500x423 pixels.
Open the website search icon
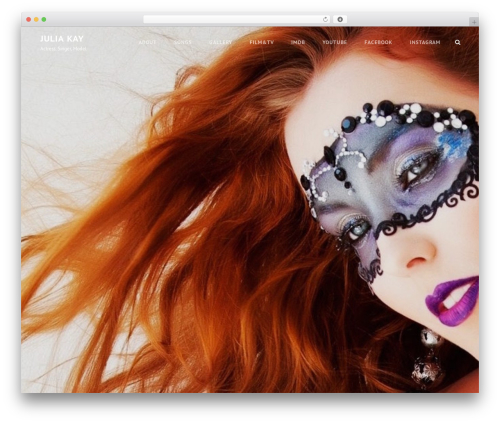(458, 42)
